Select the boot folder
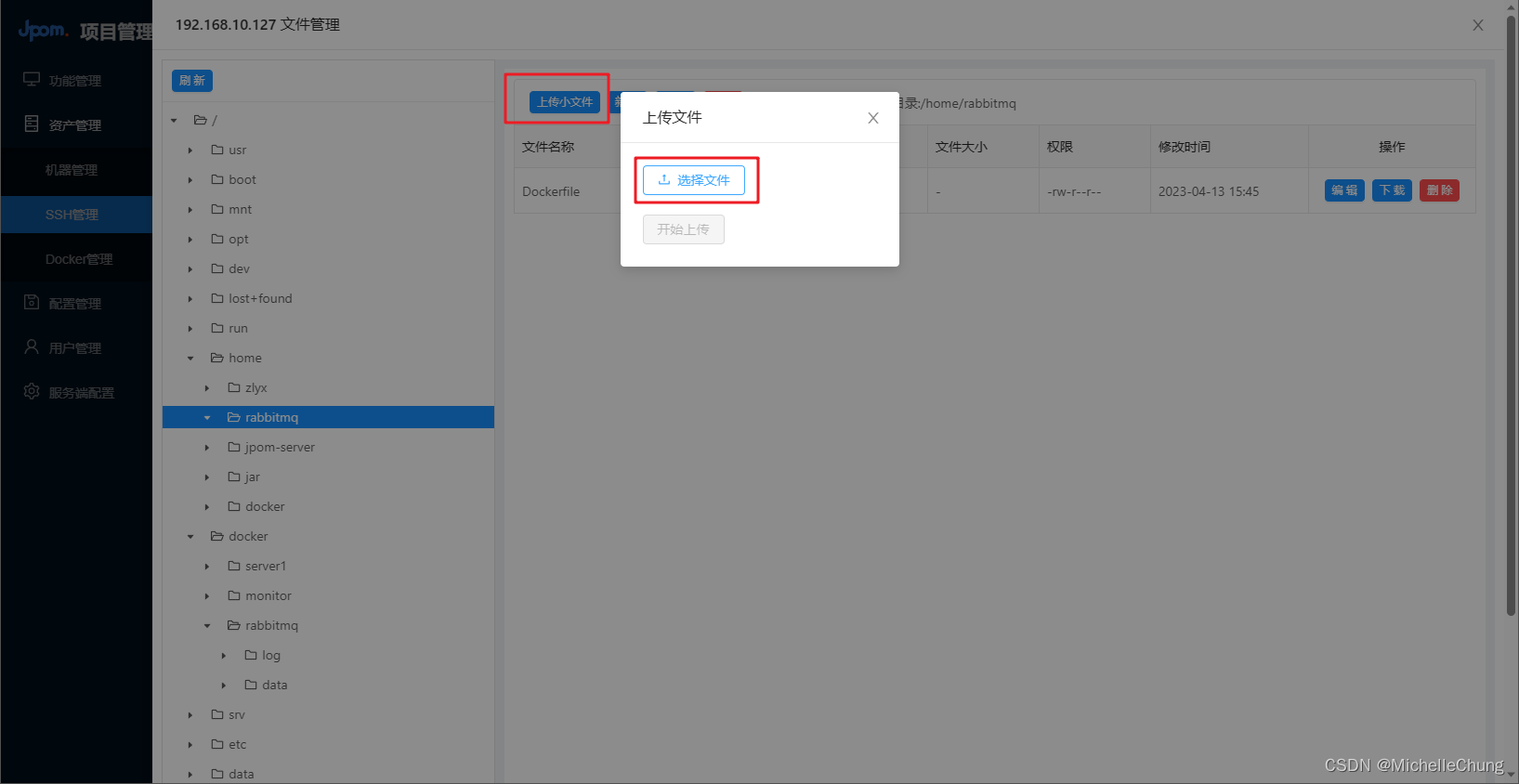1519x784 pixels. coord(233,179)
